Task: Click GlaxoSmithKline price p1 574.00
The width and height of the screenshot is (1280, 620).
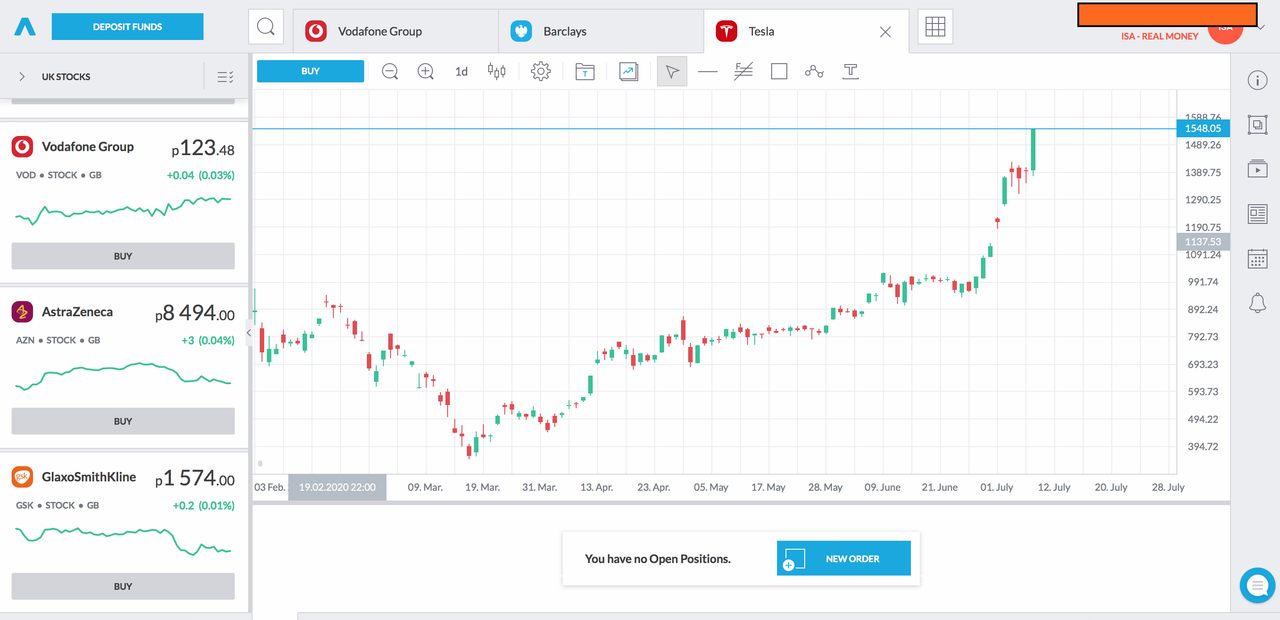Action: (195, 478)
